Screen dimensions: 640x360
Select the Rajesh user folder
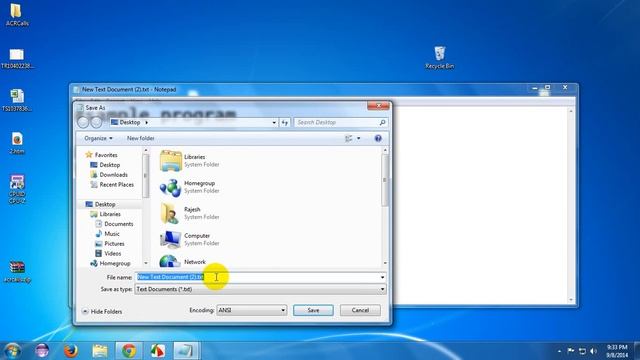(x=190, y=213)
